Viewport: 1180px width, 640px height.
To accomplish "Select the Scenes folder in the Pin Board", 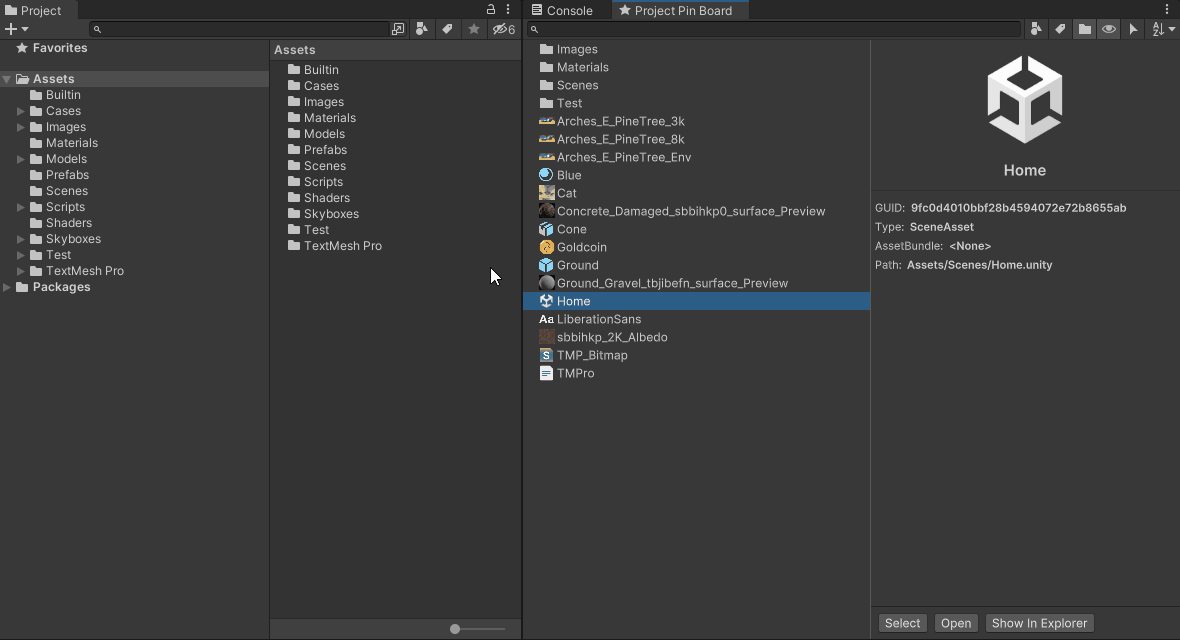I will (x=696, y=86).
